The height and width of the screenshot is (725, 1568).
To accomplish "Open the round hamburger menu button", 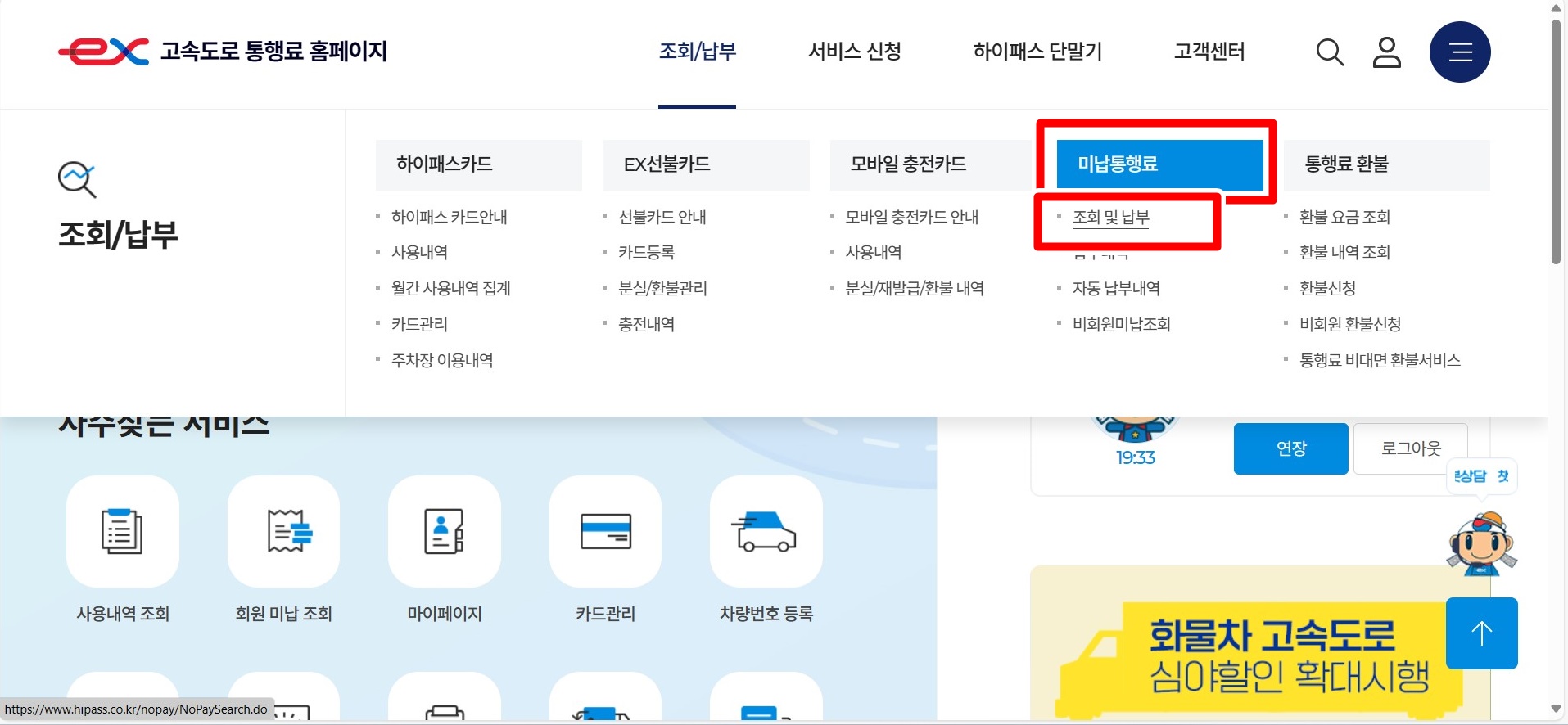I will coord(1460,52).
